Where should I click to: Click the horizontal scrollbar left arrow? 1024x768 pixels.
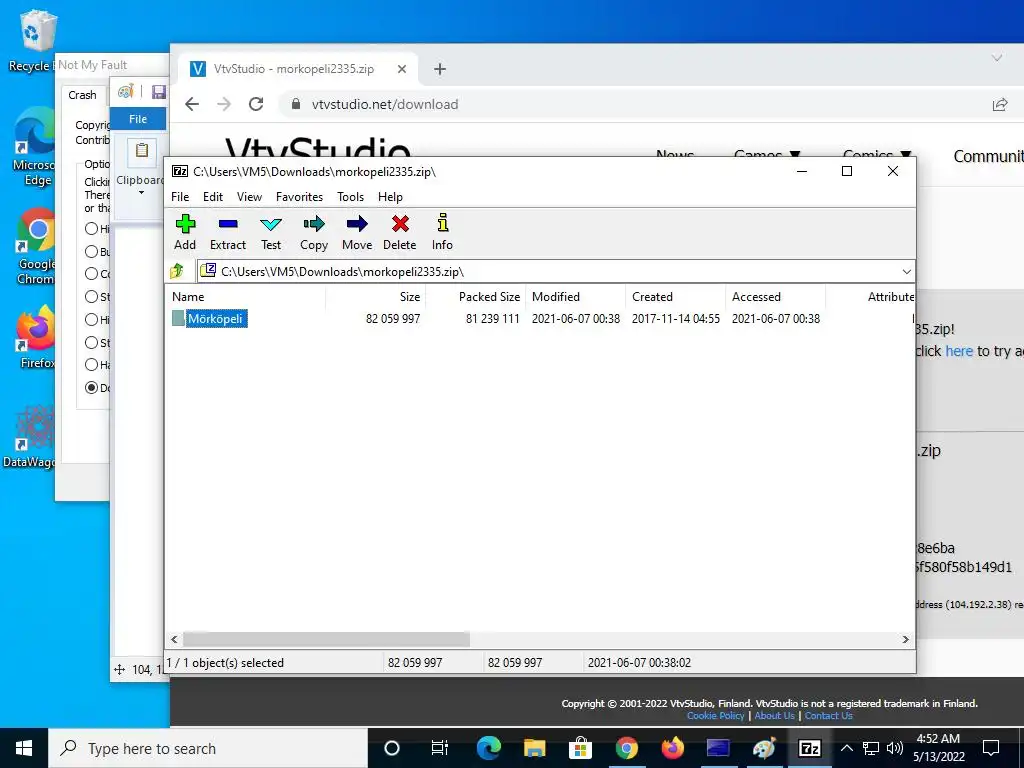point(174,639)
